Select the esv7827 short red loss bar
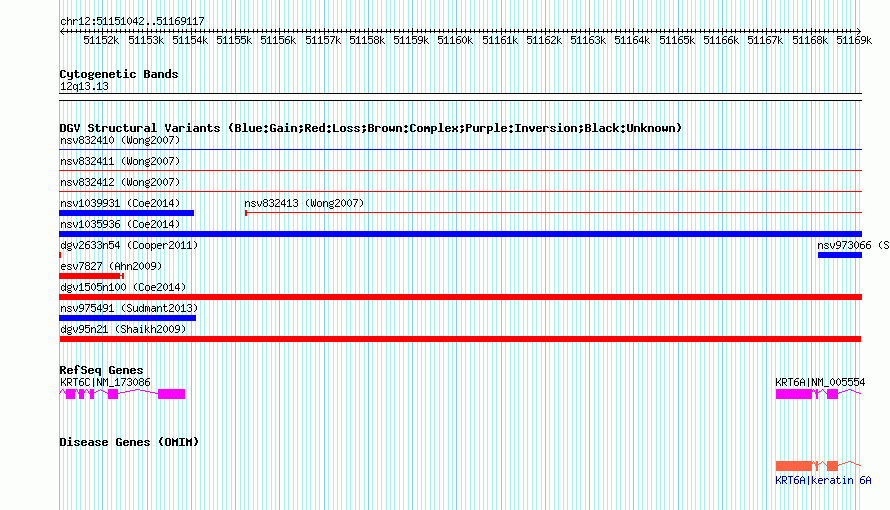The width and height of the screenshot is (890, 510). tap(91, 276)
